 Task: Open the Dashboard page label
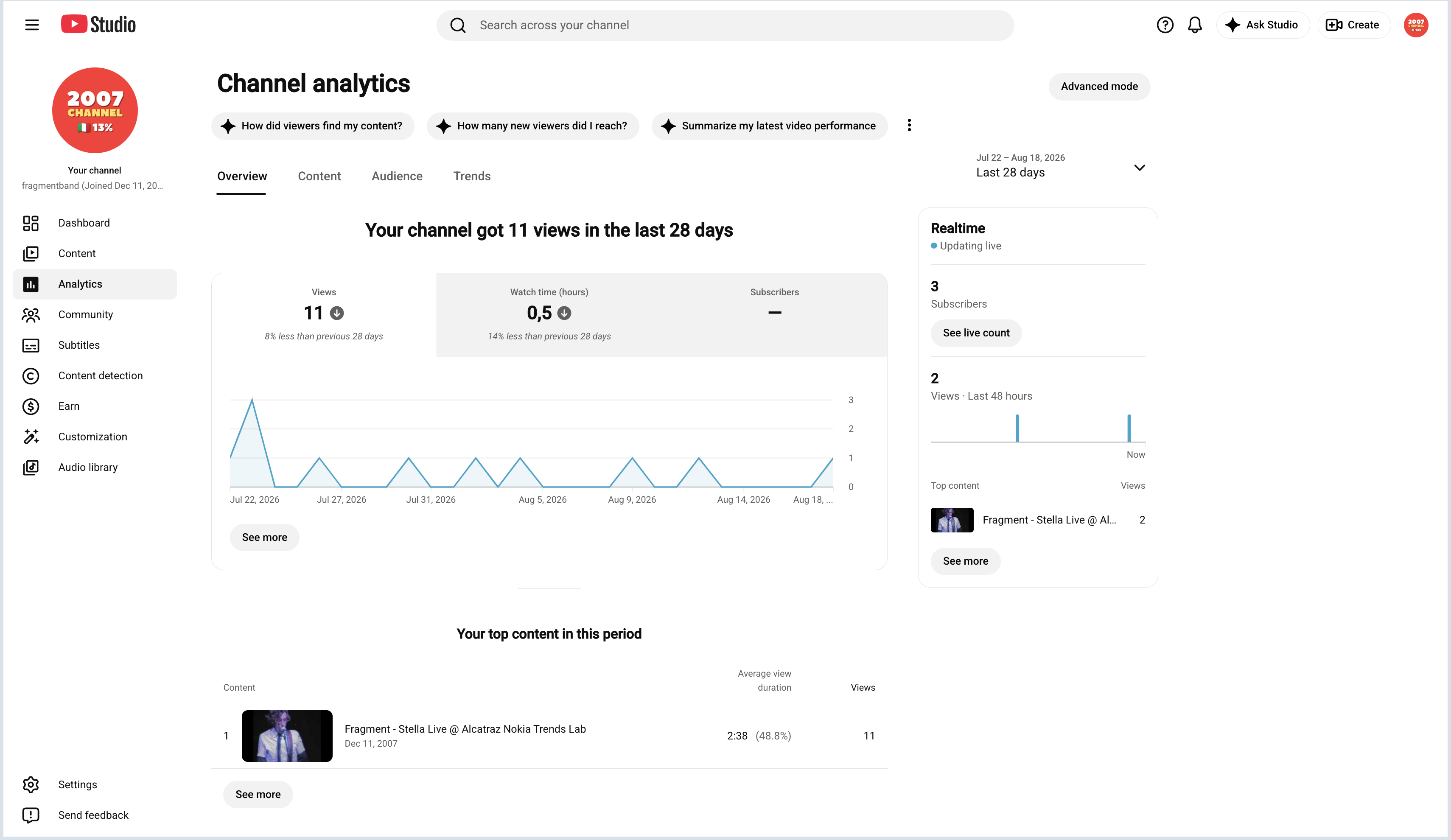coord(84,223)
